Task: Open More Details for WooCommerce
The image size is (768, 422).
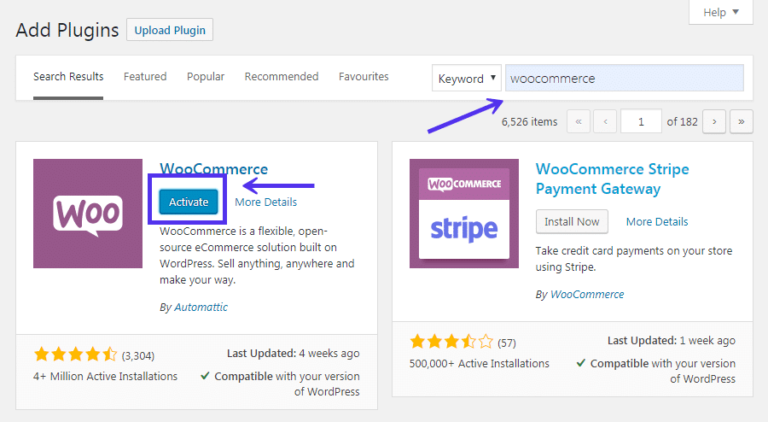Action: point(265,202)
